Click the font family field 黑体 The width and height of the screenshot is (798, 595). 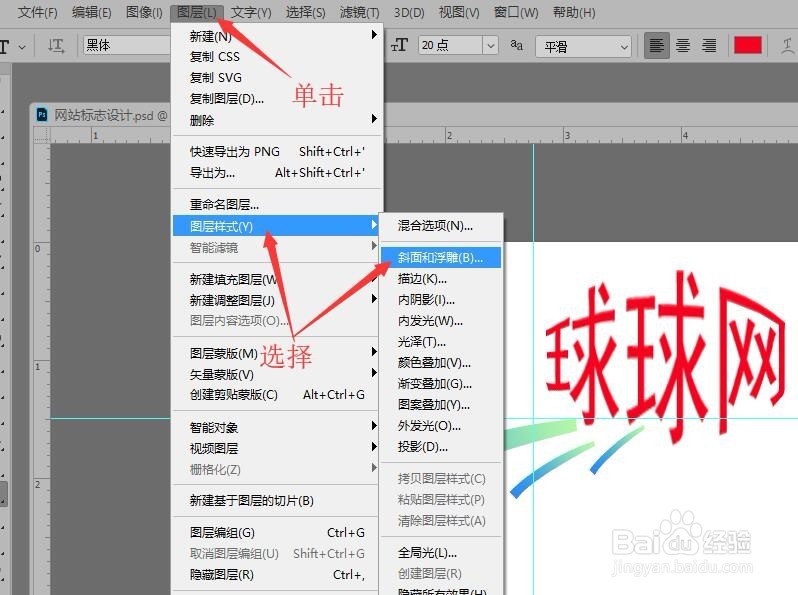pyautogui.click(x=126, y=45)
